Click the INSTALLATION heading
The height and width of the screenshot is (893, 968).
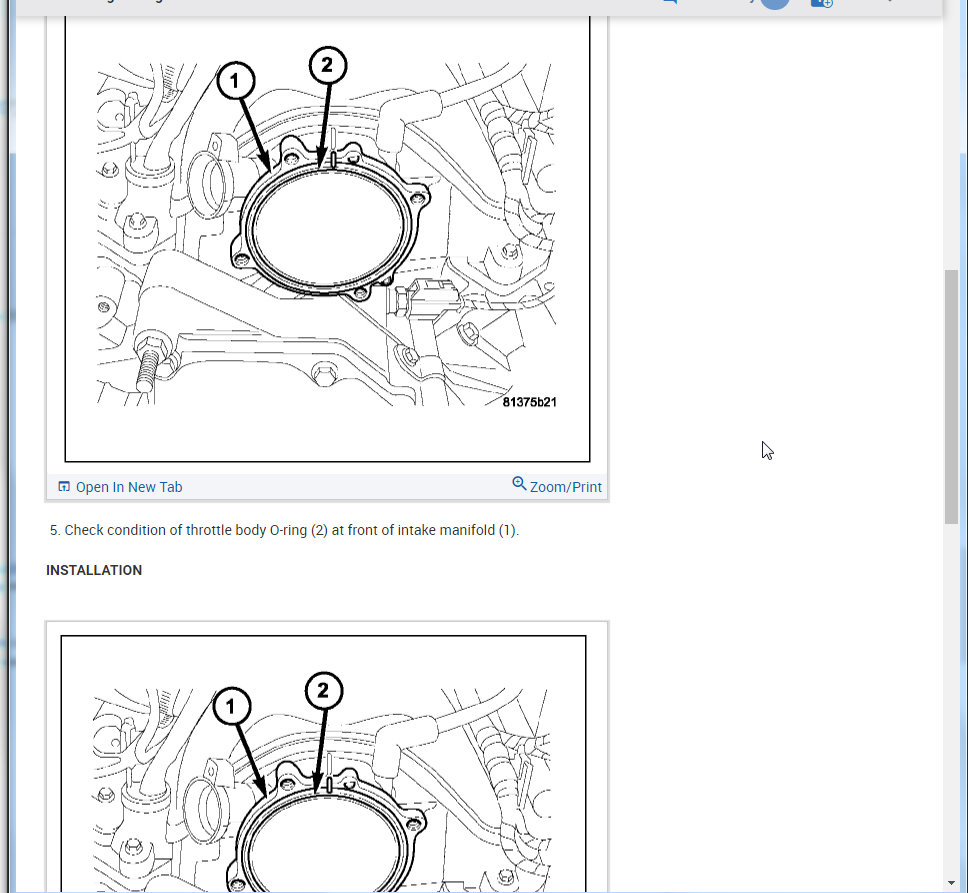94,570
